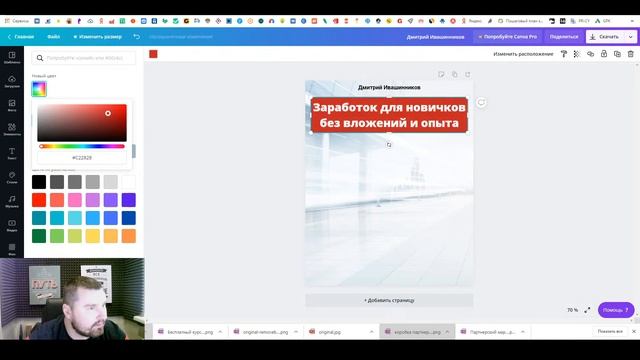Click the undo arrow in header
Image resolution: width=640 pixels, height=360 pixels.
tap(137, 37)
